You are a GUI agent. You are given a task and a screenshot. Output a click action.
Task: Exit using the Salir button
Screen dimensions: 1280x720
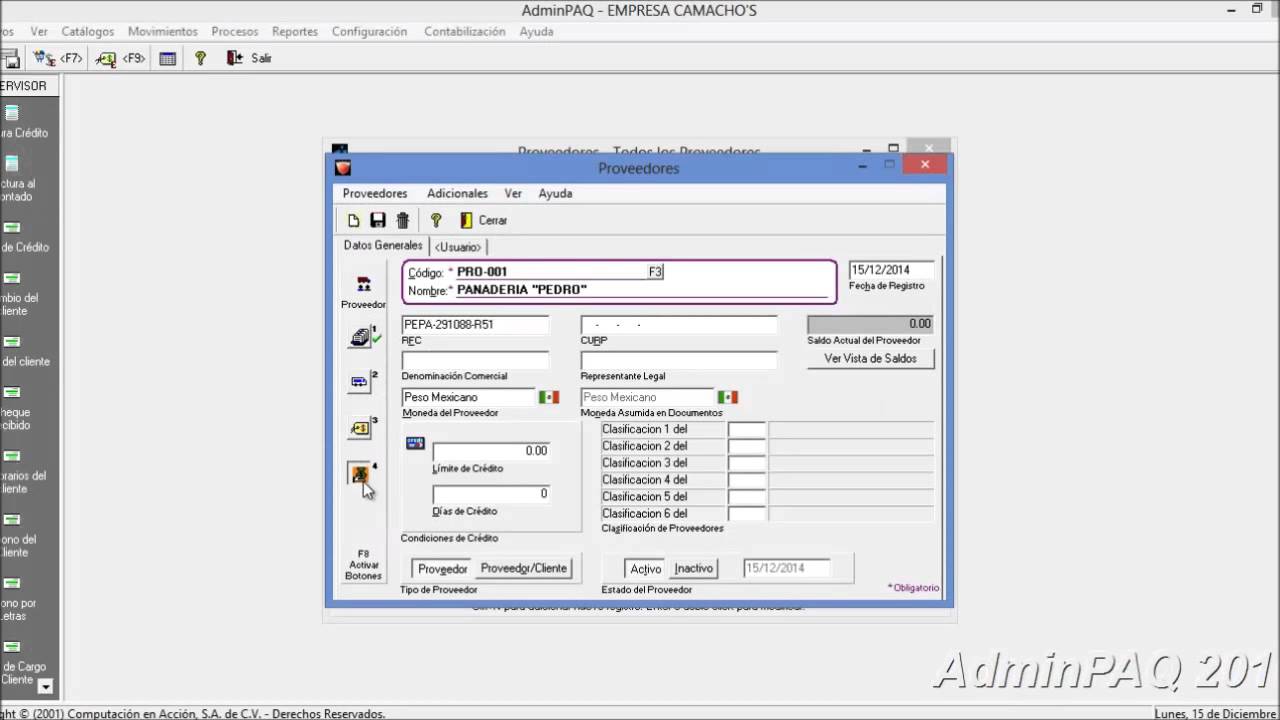250,58
